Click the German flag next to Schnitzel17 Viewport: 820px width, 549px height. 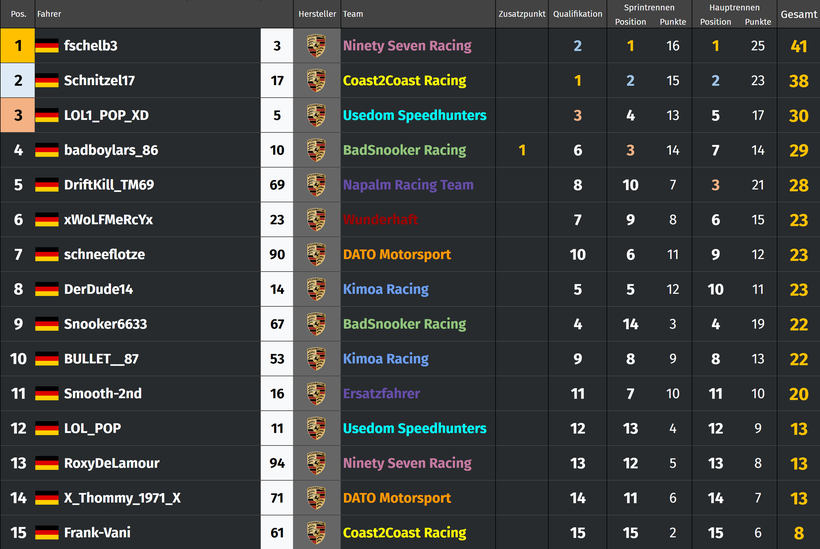pos(47,81)
